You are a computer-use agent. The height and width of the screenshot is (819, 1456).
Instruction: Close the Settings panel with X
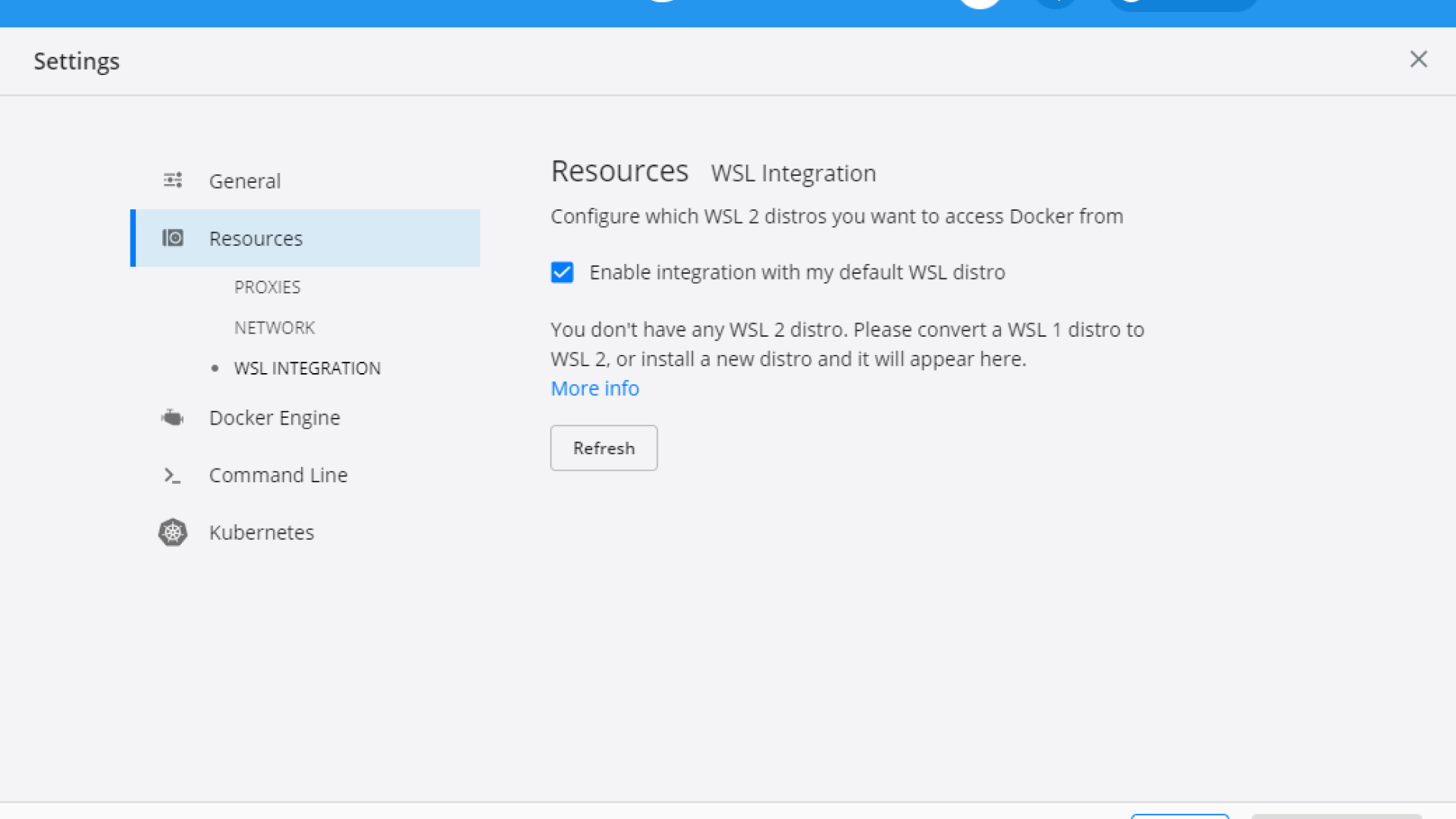1418,59
